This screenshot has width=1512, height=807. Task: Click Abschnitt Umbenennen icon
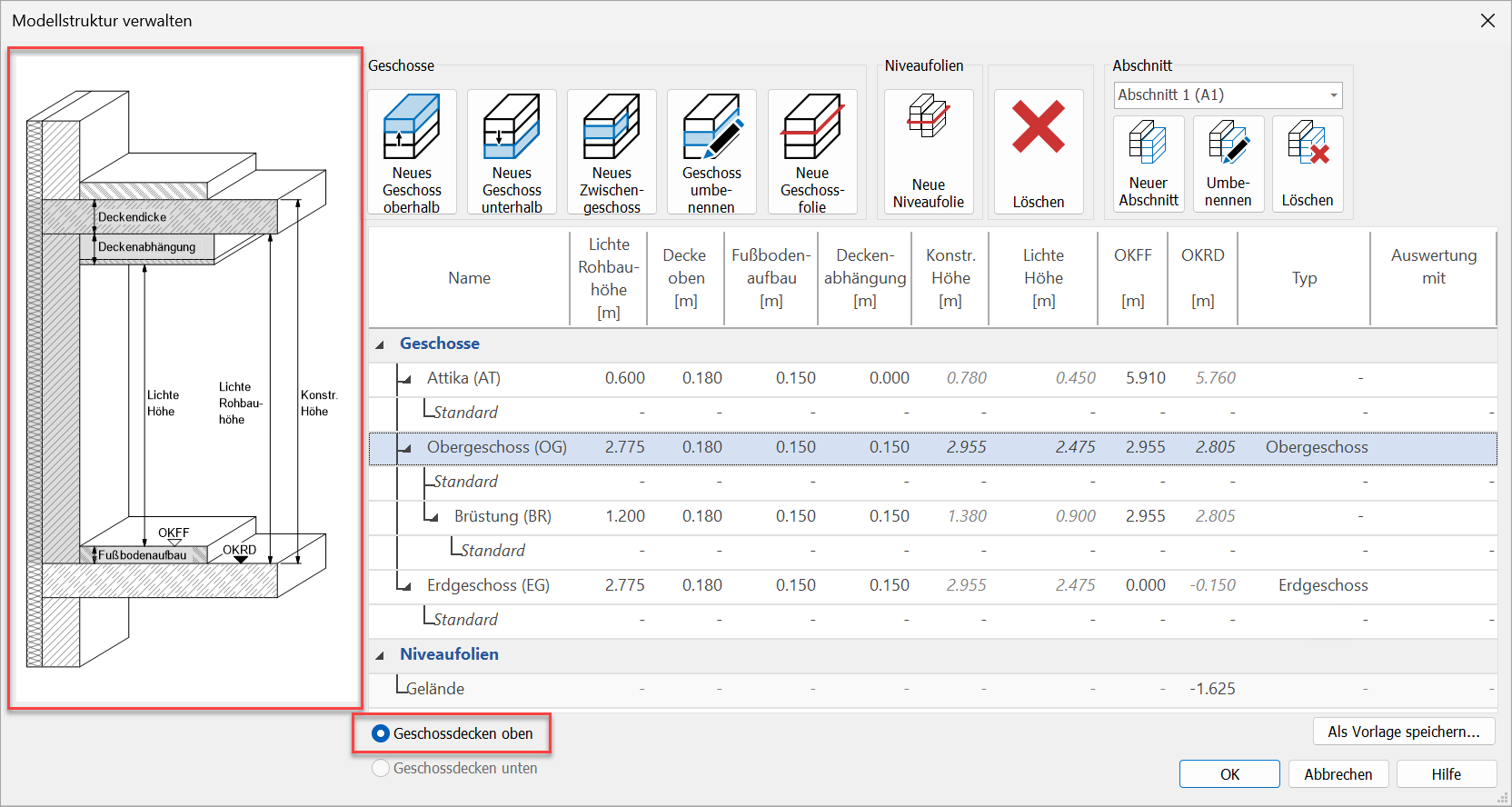pos(1228,164)
